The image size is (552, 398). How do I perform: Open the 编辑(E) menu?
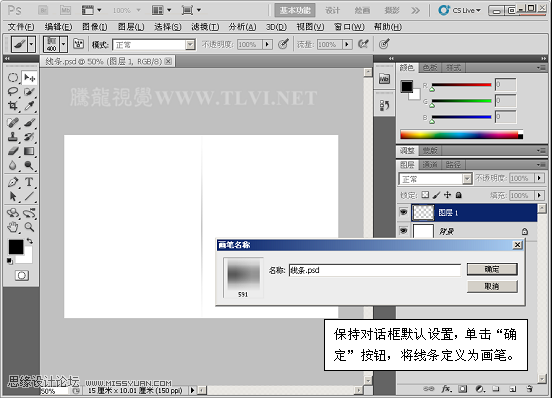[x=58, y=27]
